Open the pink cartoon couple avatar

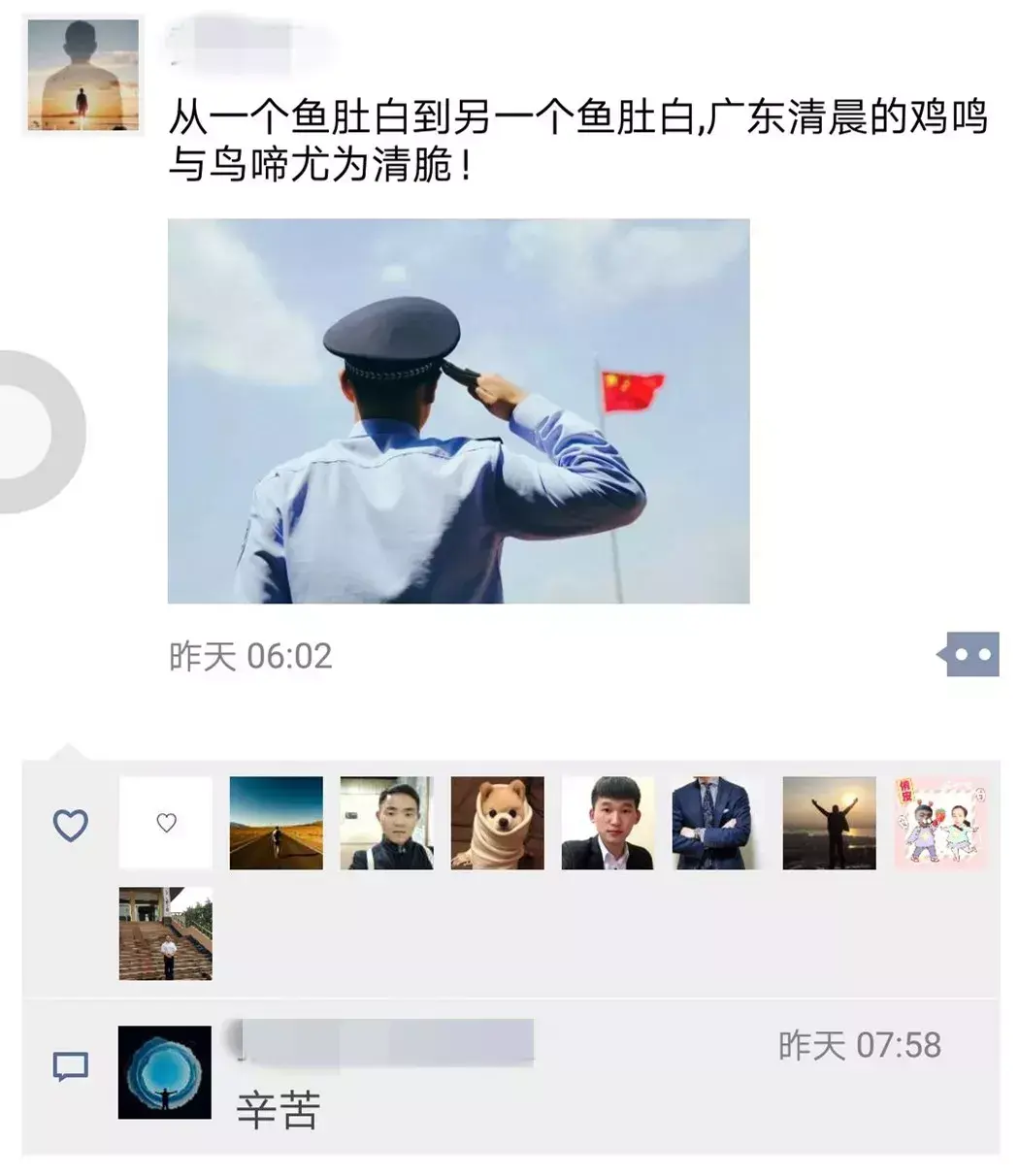click(940, 823)
